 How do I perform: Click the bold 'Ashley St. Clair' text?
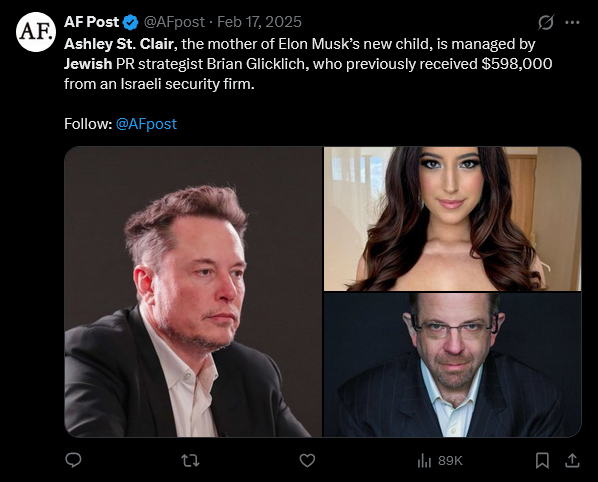click(x=119, y=44)
